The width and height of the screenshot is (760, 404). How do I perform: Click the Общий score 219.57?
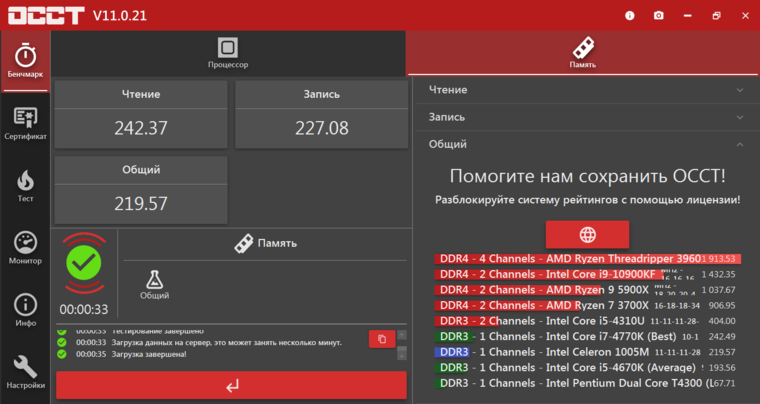coord(141,203)
